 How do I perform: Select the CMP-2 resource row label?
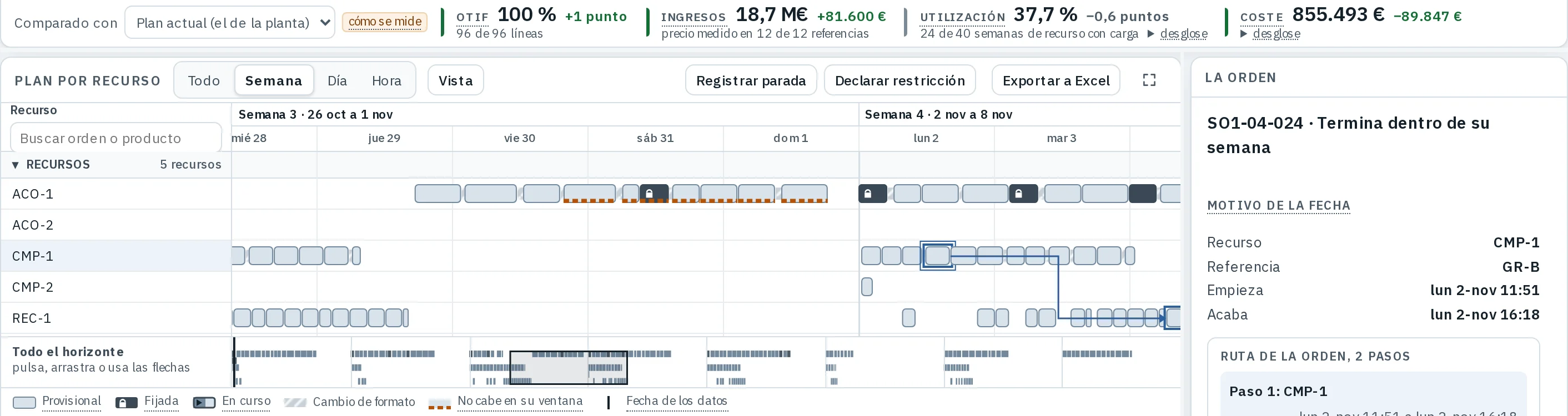[33, 287]
